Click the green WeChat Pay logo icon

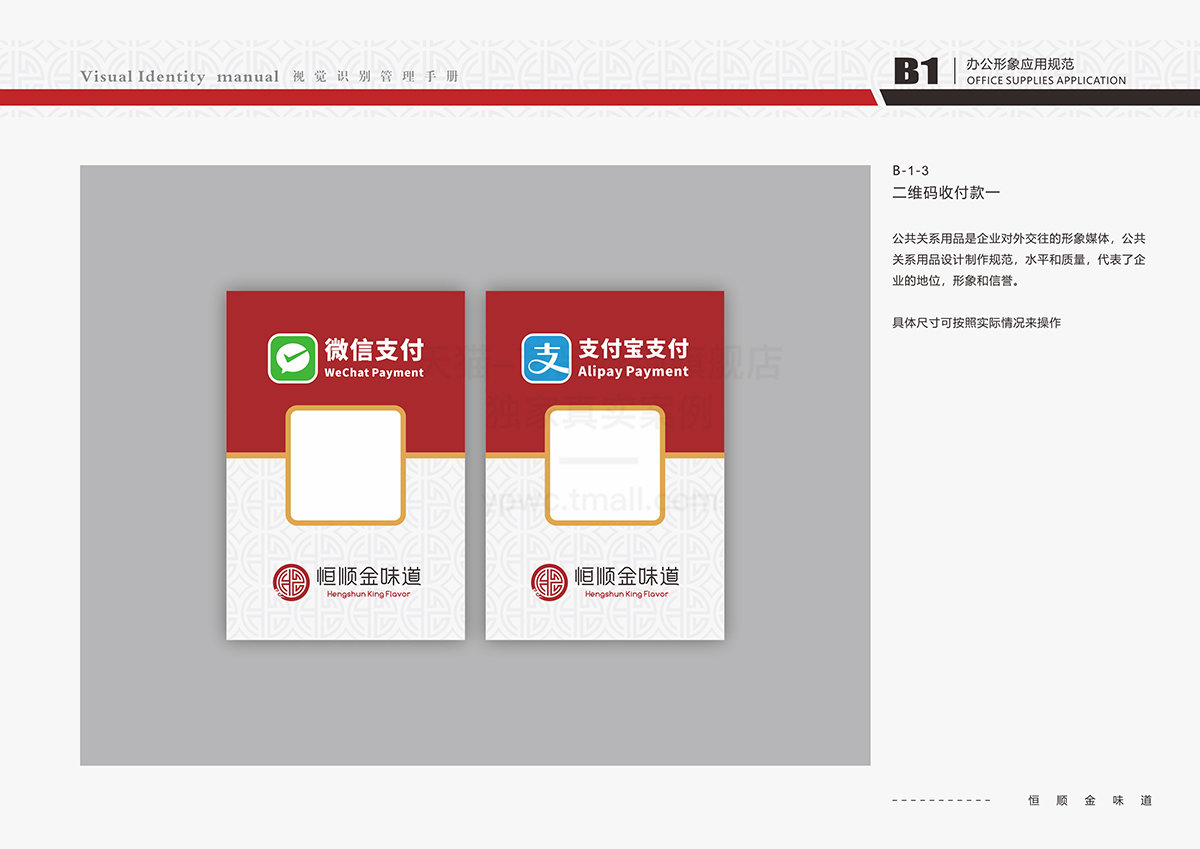pyautogui.click(x=293, y=359)
